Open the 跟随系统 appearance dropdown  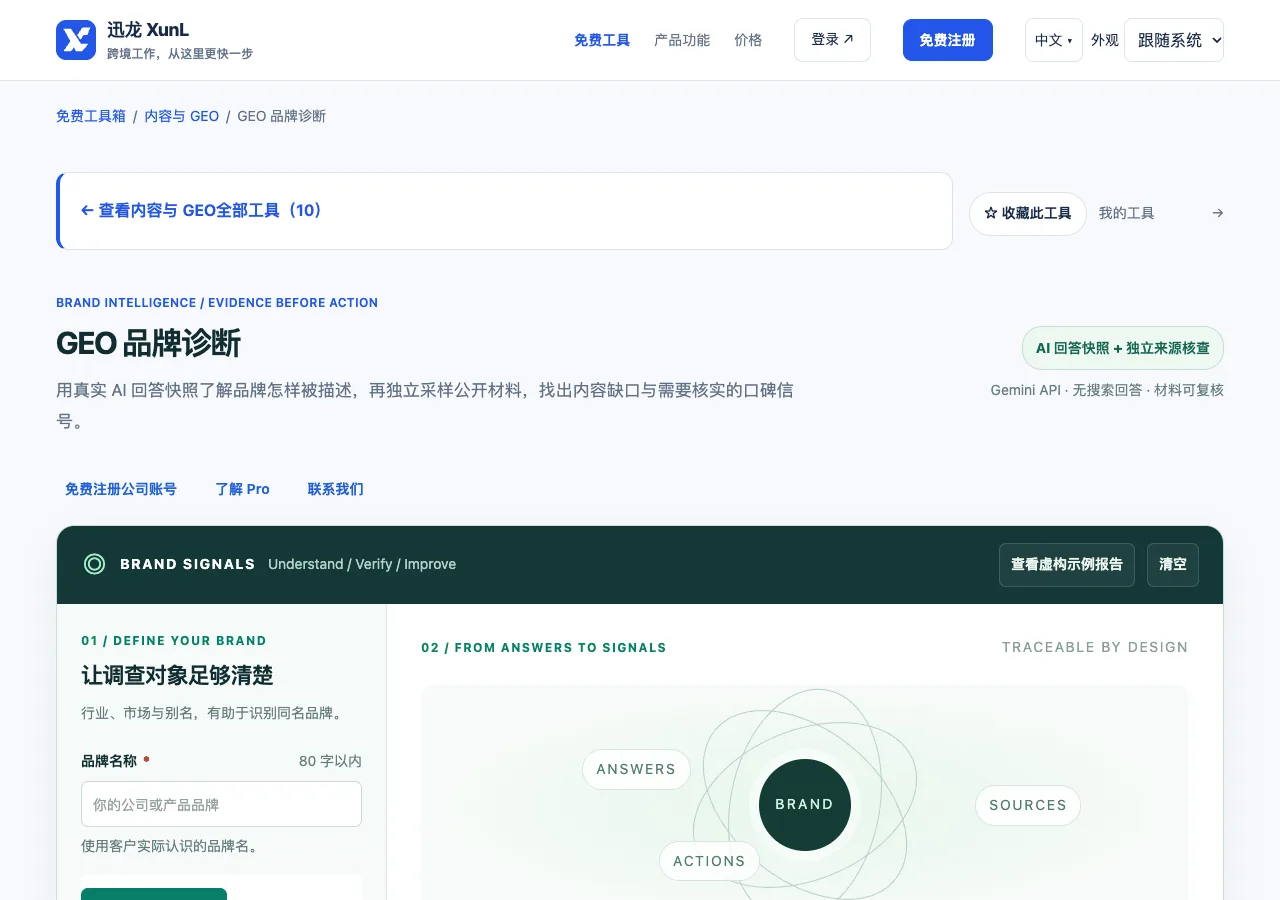click(x=1174, y=40)
